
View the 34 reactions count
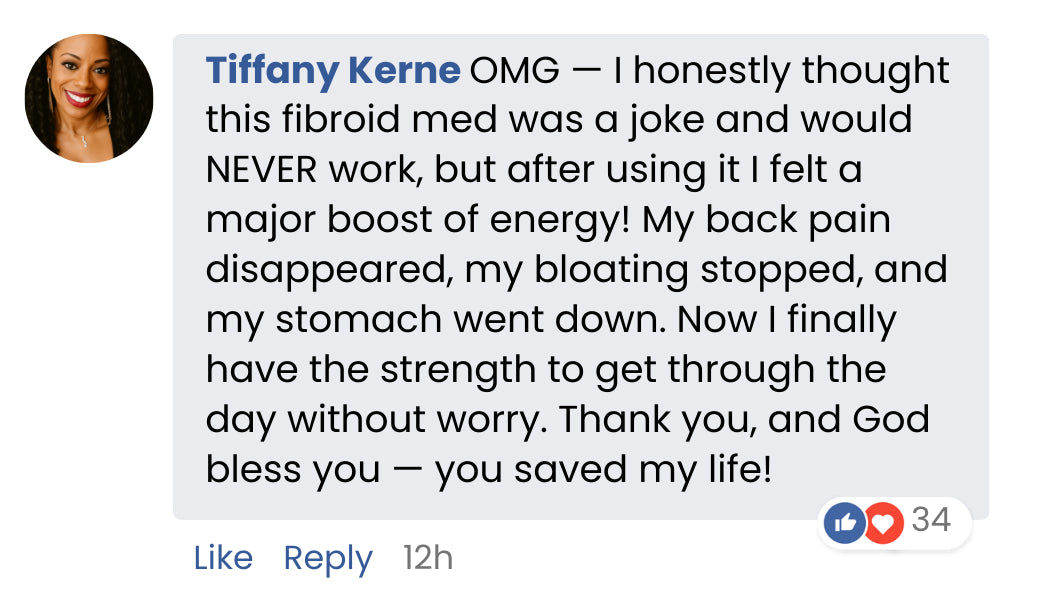pyautogui.click(x=931, y=521)
